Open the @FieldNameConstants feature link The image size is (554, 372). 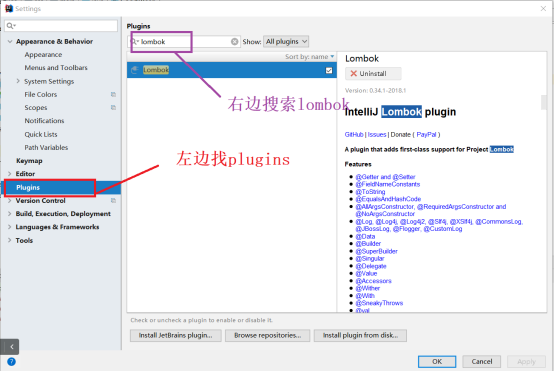click(x=388, y=184)
